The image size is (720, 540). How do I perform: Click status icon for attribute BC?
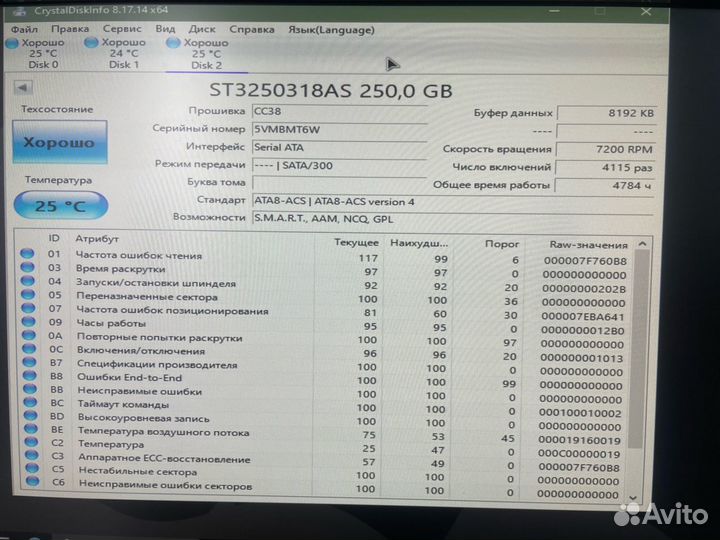(x=30, y=402)
